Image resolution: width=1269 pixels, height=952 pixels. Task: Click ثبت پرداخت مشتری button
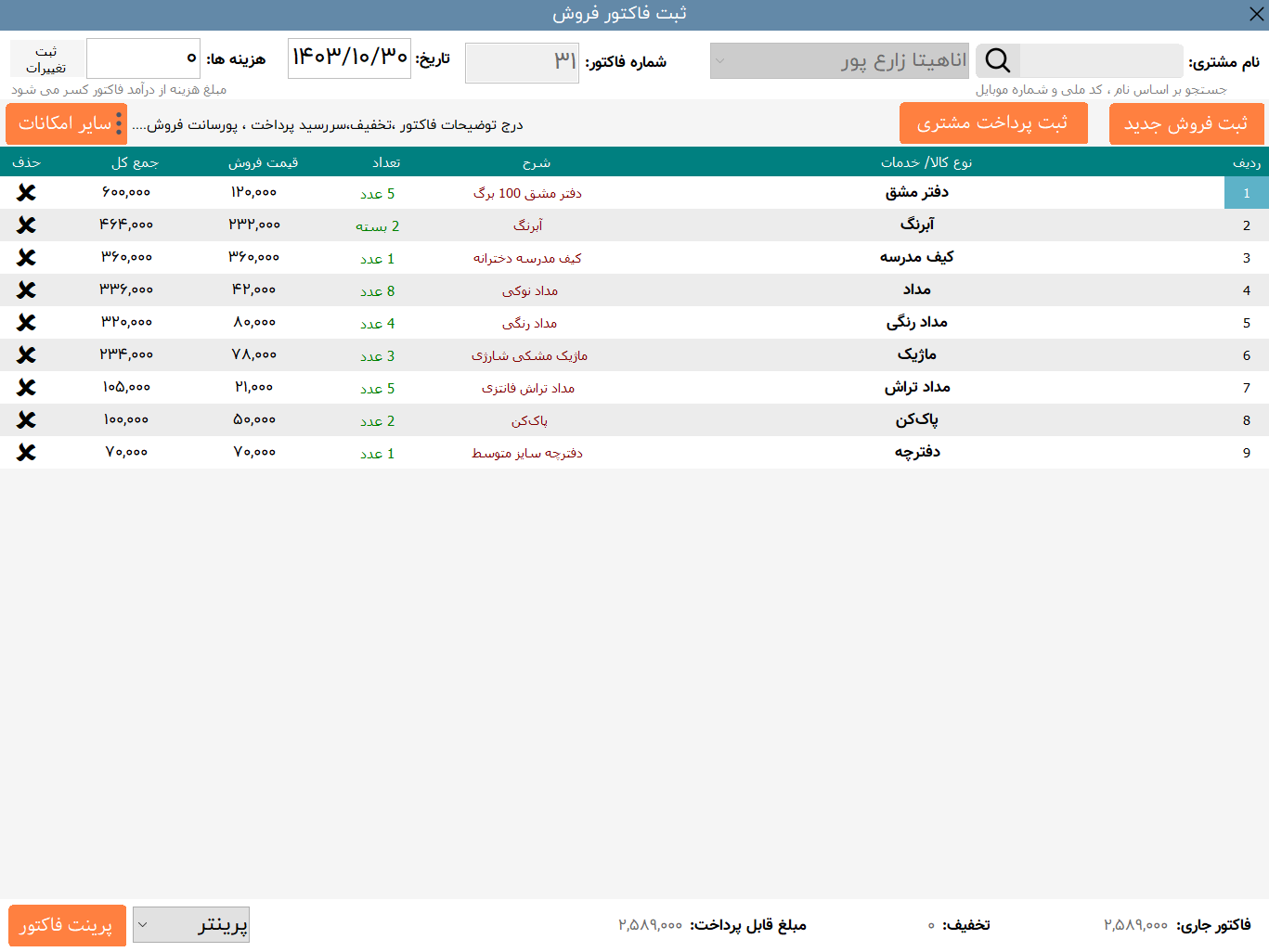[993, 122]
